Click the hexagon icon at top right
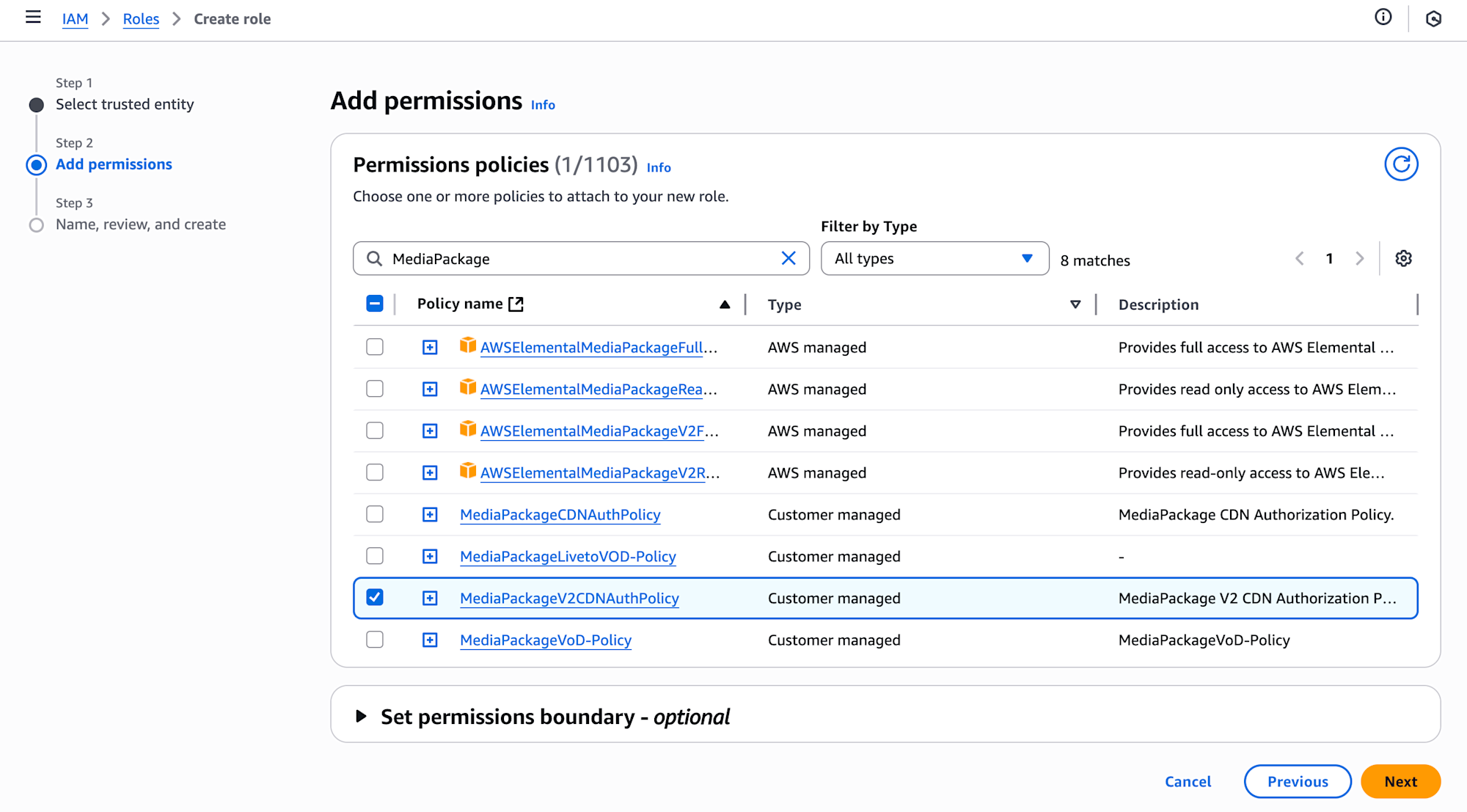Screen dimensions: 1467x812 (1433, 19)
